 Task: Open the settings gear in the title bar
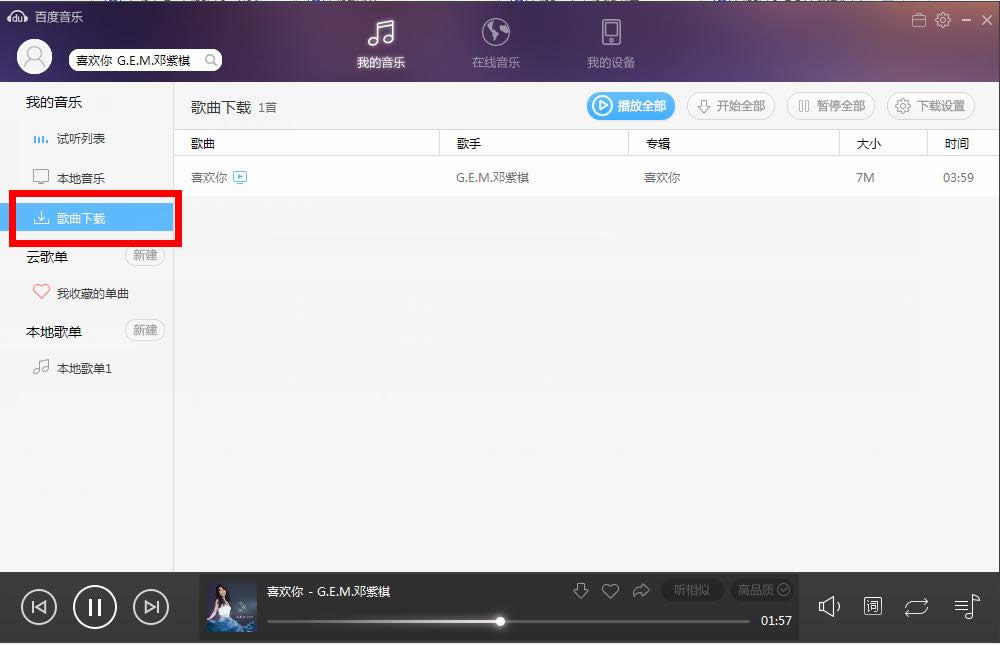click(941, 19)
